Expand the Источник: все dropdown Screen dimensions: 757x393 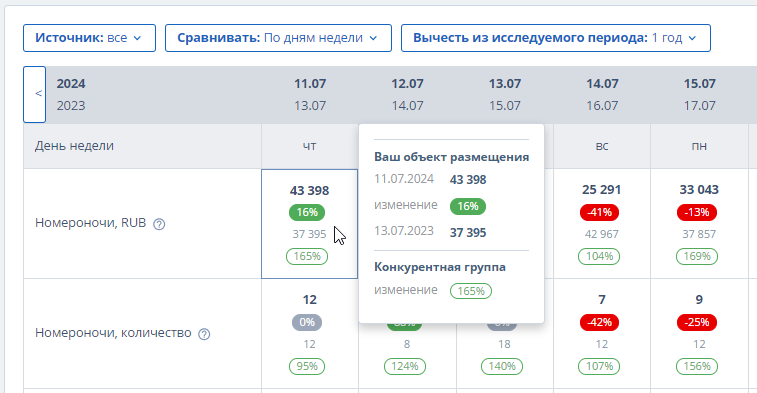(x=89, y=38)
